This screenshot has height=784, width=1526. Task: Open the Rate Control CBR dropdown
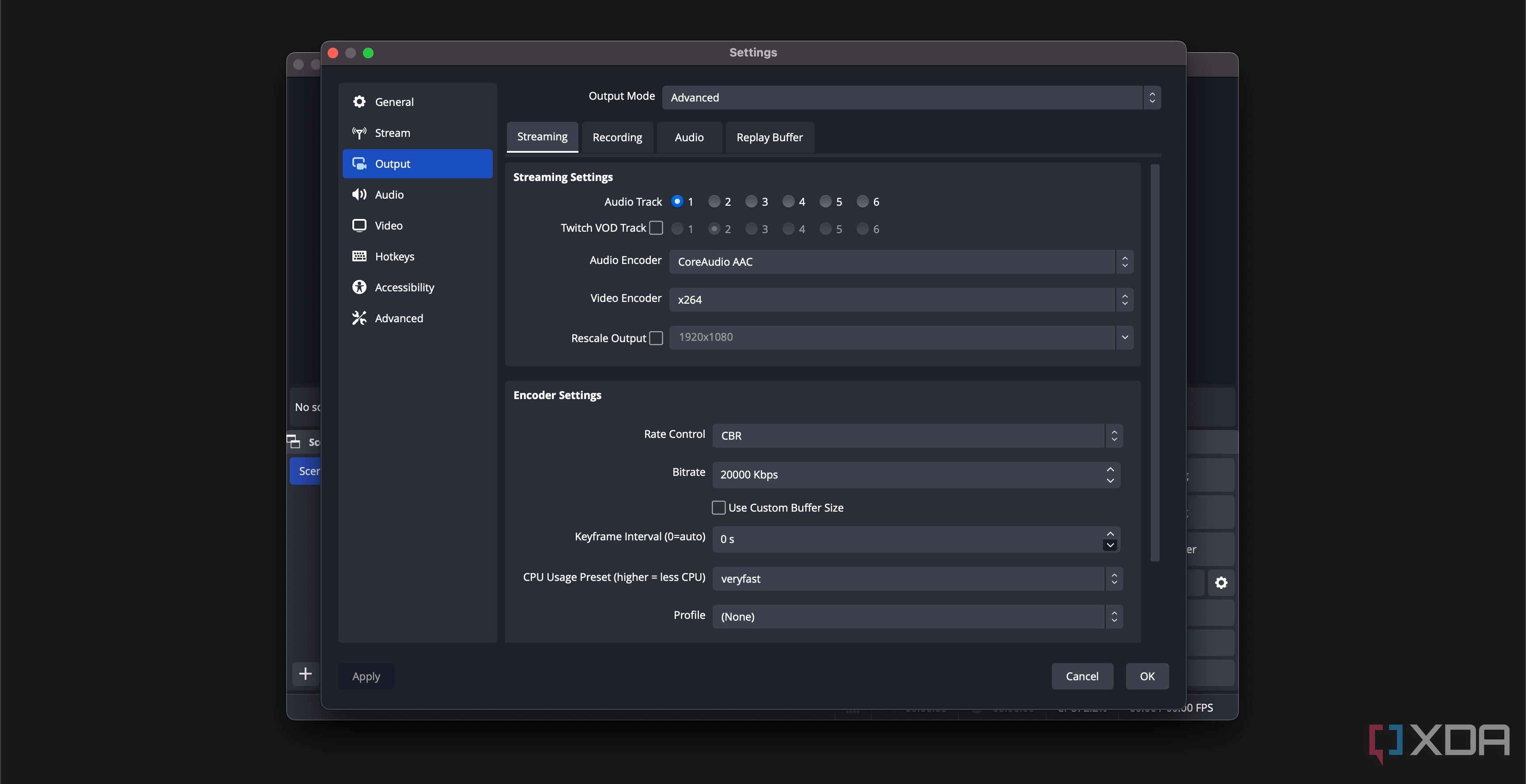click(917, 436)
